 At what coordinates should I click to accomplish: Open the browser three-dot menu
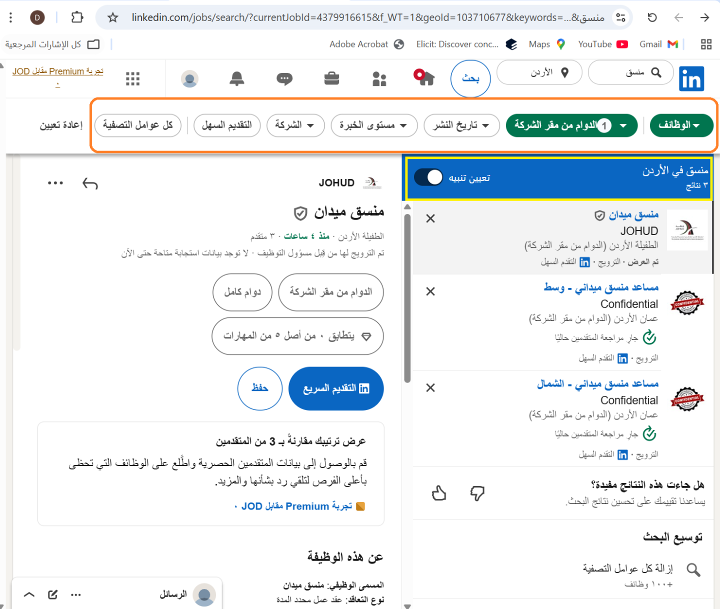coord(11,17)
